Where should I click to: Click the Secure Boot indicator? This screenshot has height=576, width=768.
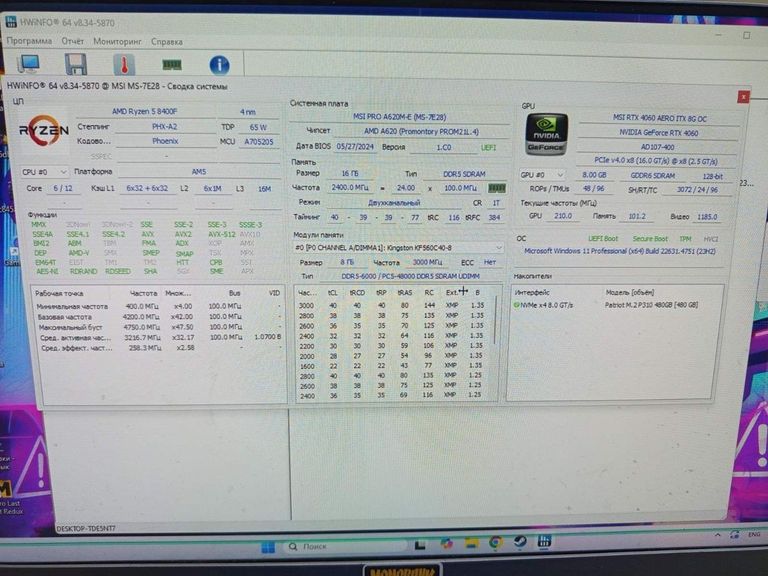(x=650, y=239)
